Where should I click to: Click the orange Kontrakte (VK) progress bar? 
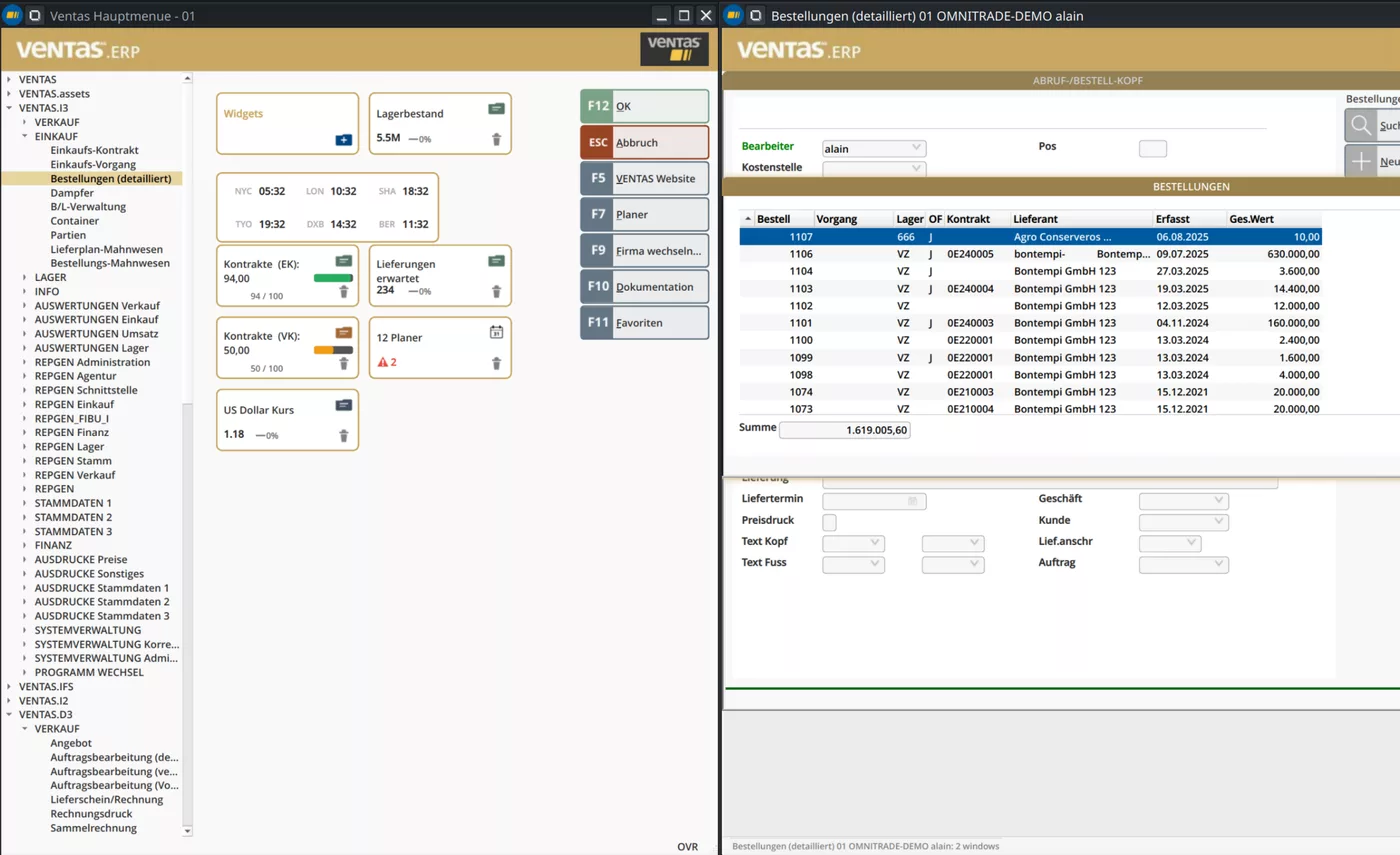[x=334, y=351]
